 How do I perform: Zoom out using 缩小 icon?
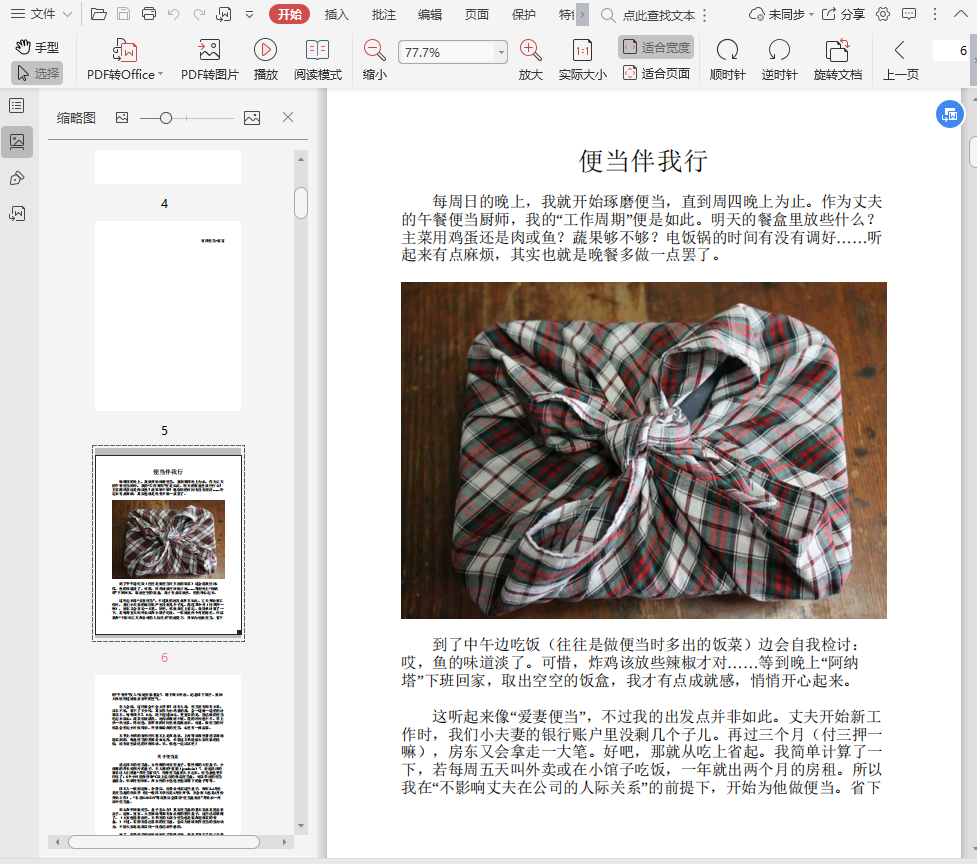[x=375, y=51]
